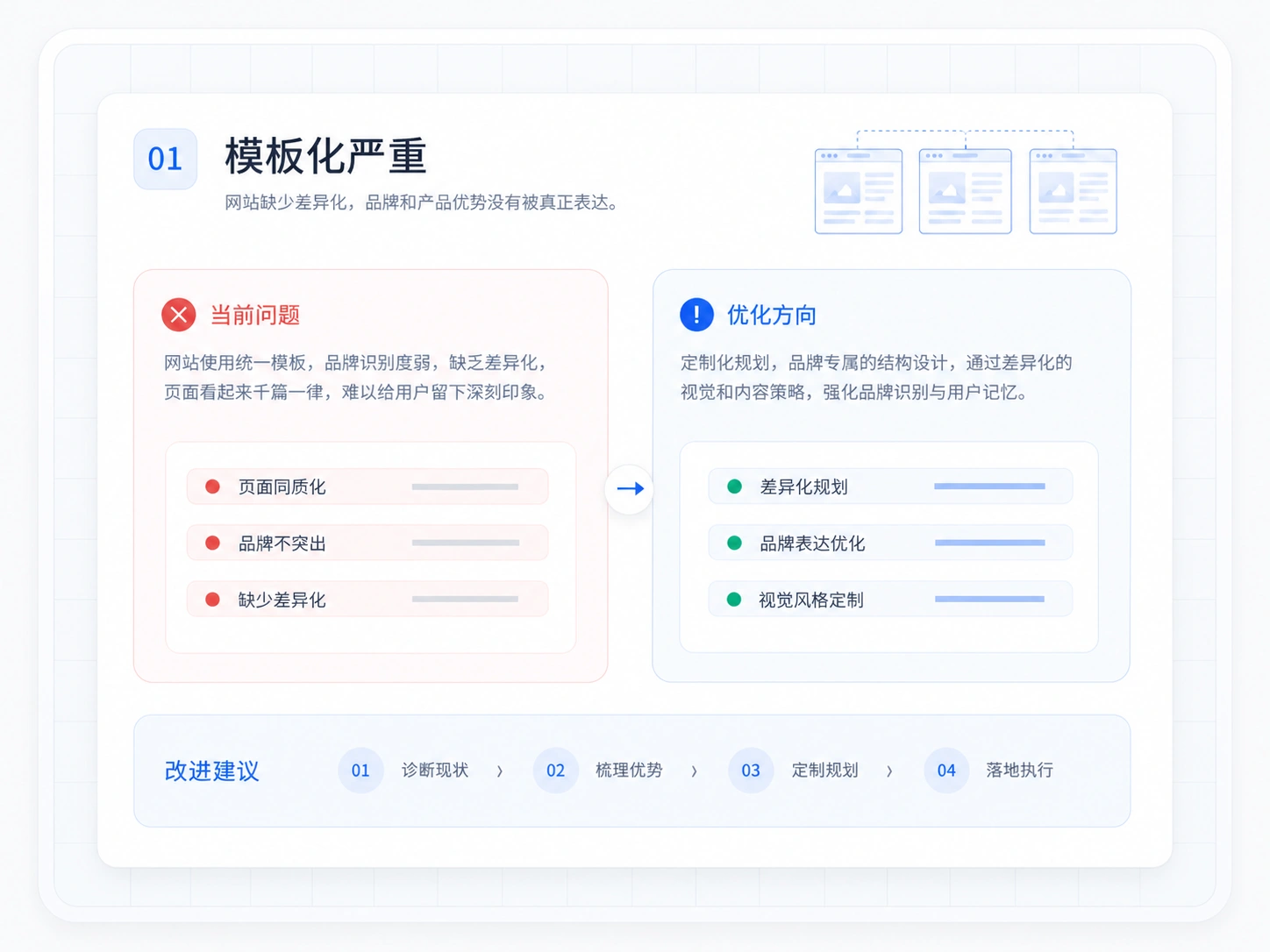1270x952 pixels.
Task: Click the gray bar in the 品牌不突出 row
Action: point(465,543)
